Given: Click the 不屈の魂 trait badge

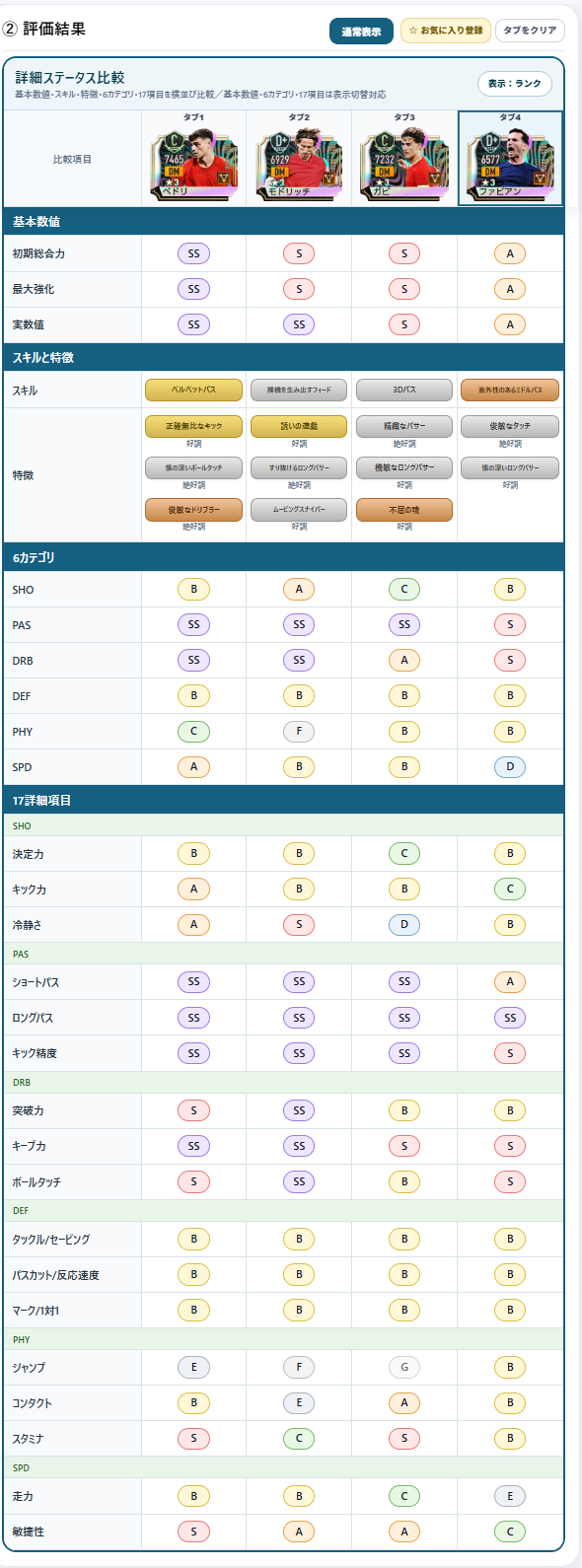Looking at the screenshot, I should click(404, 510).
